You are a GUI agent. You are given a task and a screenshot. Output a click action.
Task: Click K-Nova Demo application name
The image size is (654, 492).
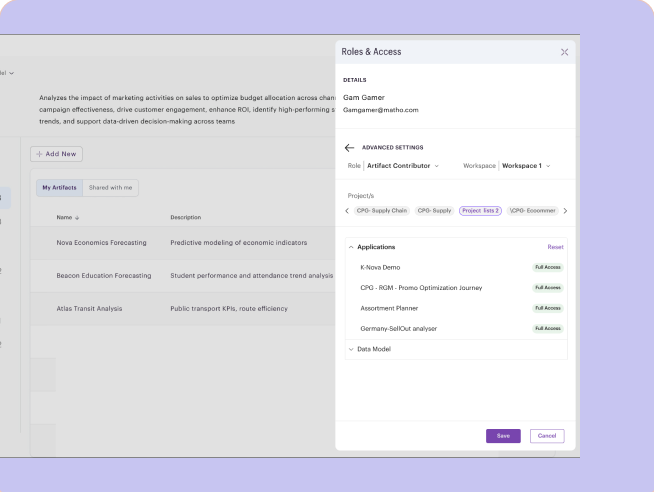[380, 267]
